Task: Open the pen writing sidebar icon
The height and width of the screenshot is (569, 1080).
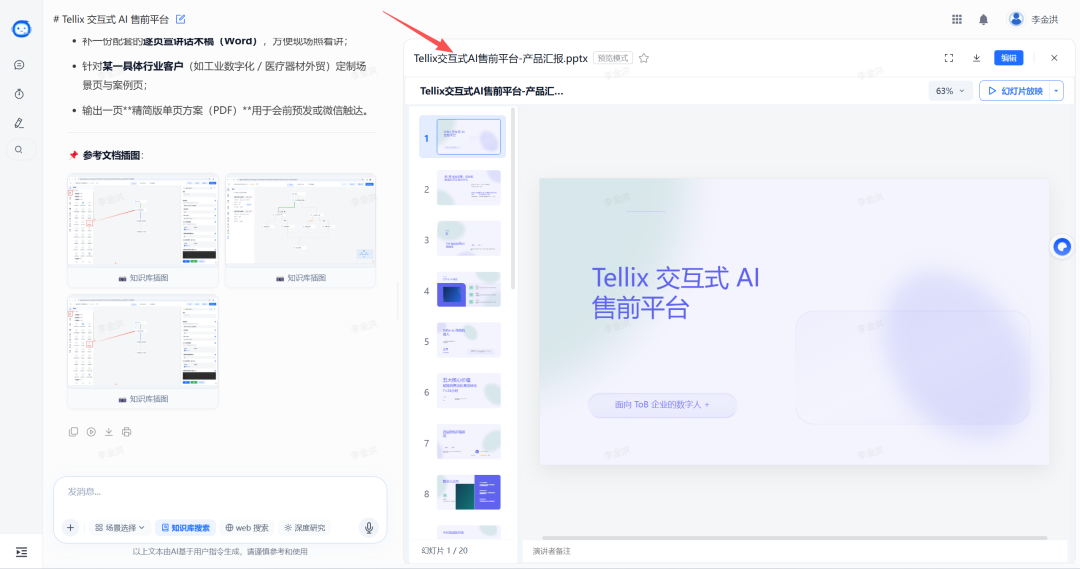Action: (x=19, y=123)
